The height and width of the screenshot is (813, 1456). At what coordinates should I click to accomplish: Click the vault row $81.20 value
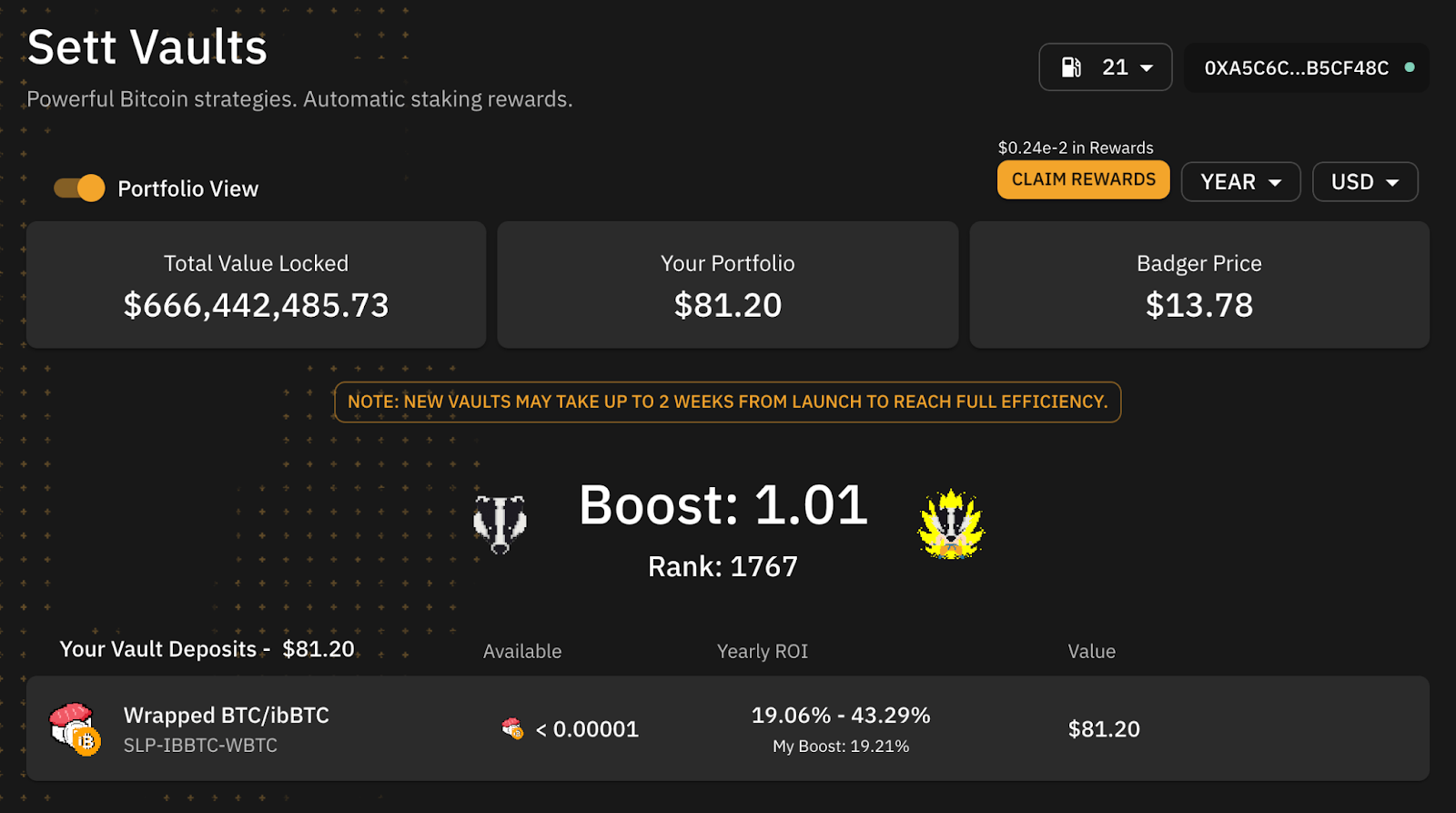pyautogui.click(x=1104, y=729)
